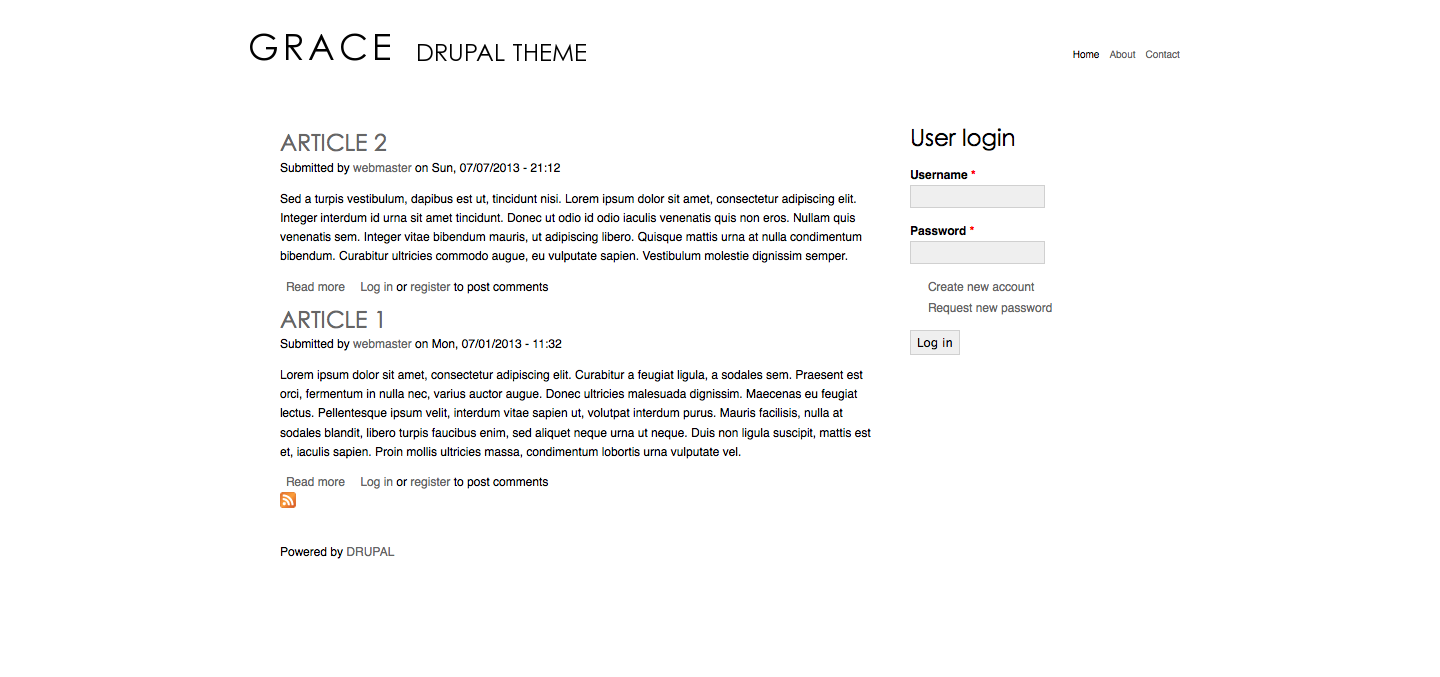
Task: Focus the Password input field
Action: [977, 252]
